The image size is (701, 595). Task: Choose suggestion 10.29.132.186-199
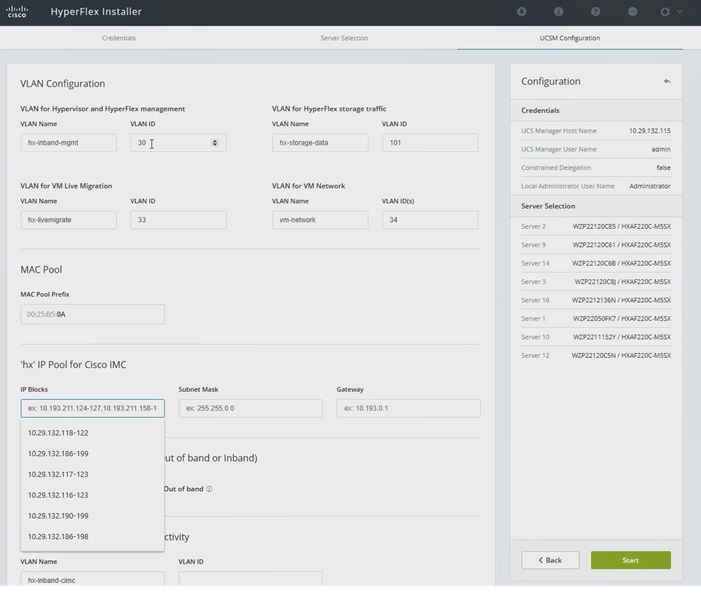[x=92, y=453]
